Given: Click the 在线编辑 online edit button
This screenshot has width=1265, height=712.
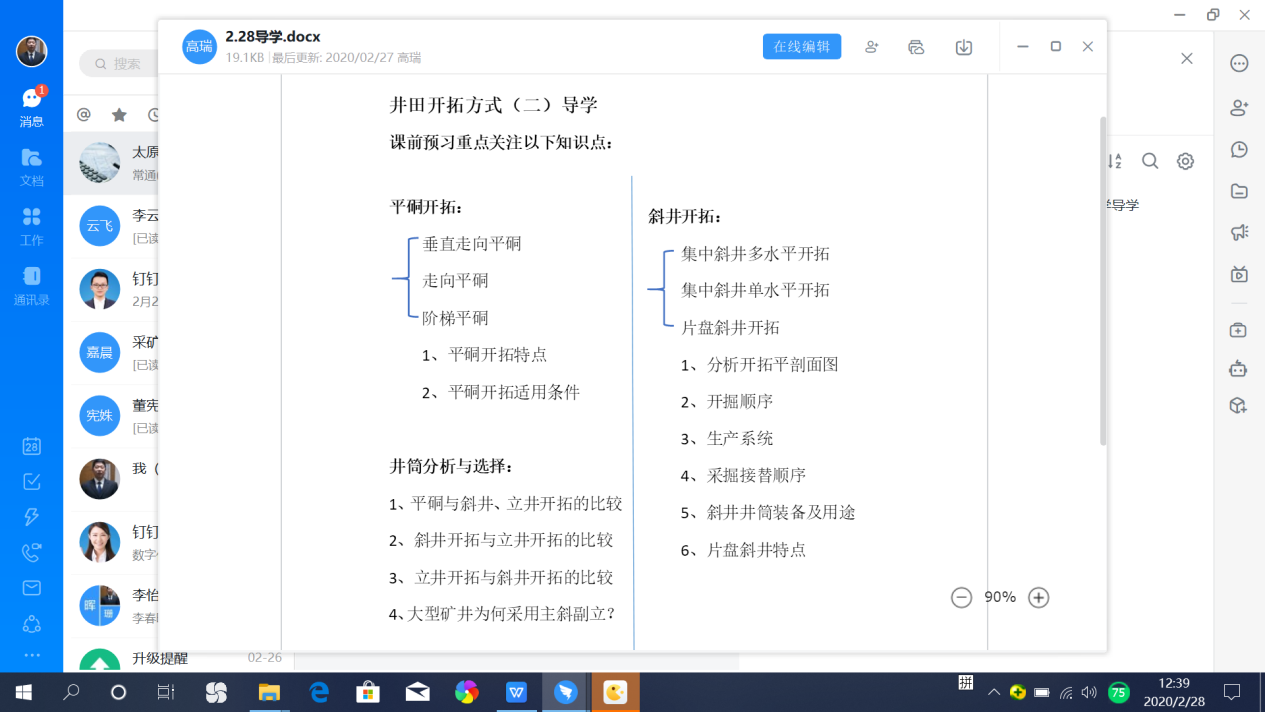Looking at the screenshot, I should pyautogui.click(x=801, y=47).
